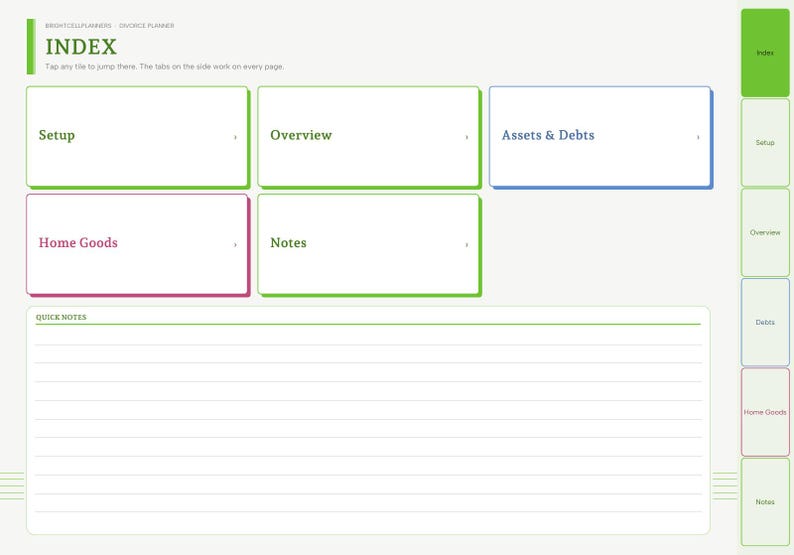Screen dimensions: 794x555
Task: Open the Overview tile
Action: point(369,137)
